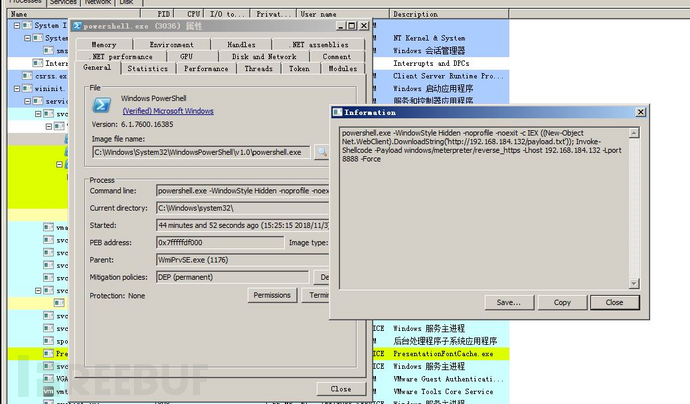Viewport: 690px width, 404px height.
Task: Open the Statistics tab
Action: (148, 69)
